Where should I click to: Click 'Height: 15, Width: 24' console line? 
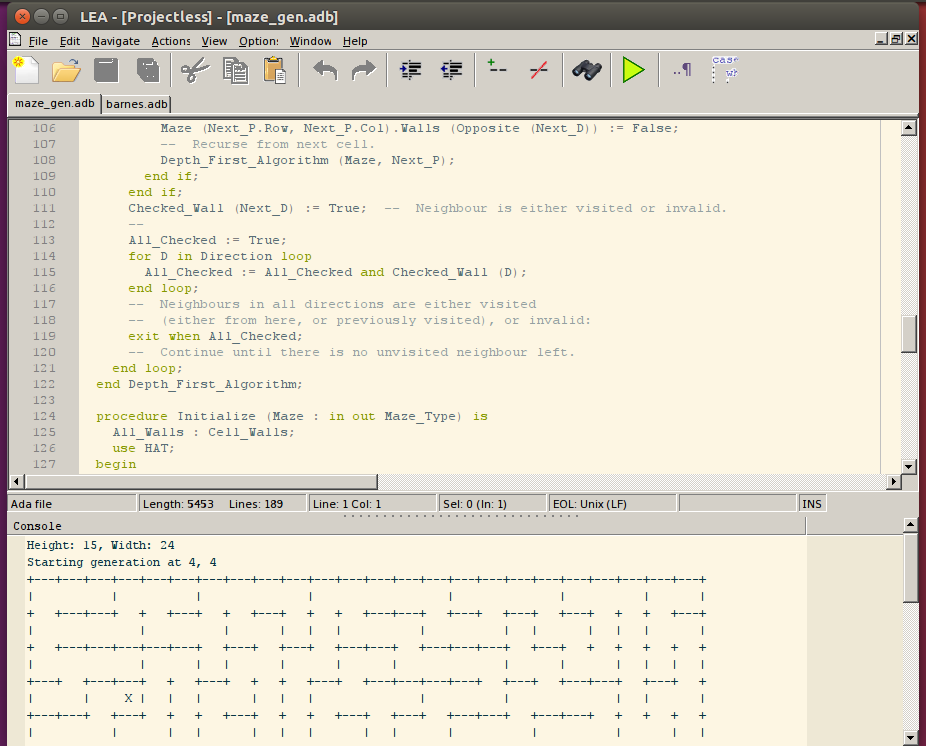click(100, 545)
